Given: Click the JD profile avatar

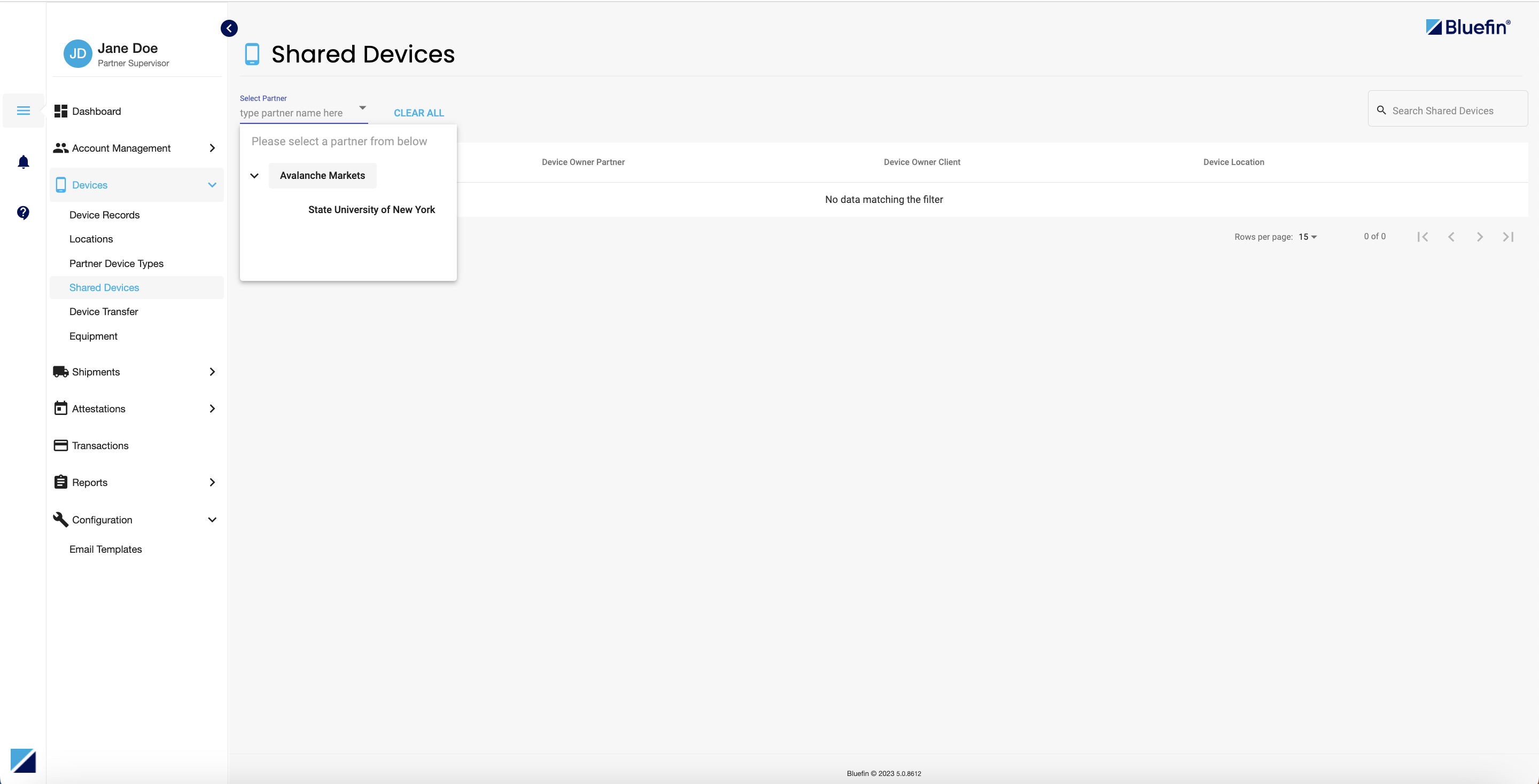Looking at the screenshot, I should tap(77, 54).
